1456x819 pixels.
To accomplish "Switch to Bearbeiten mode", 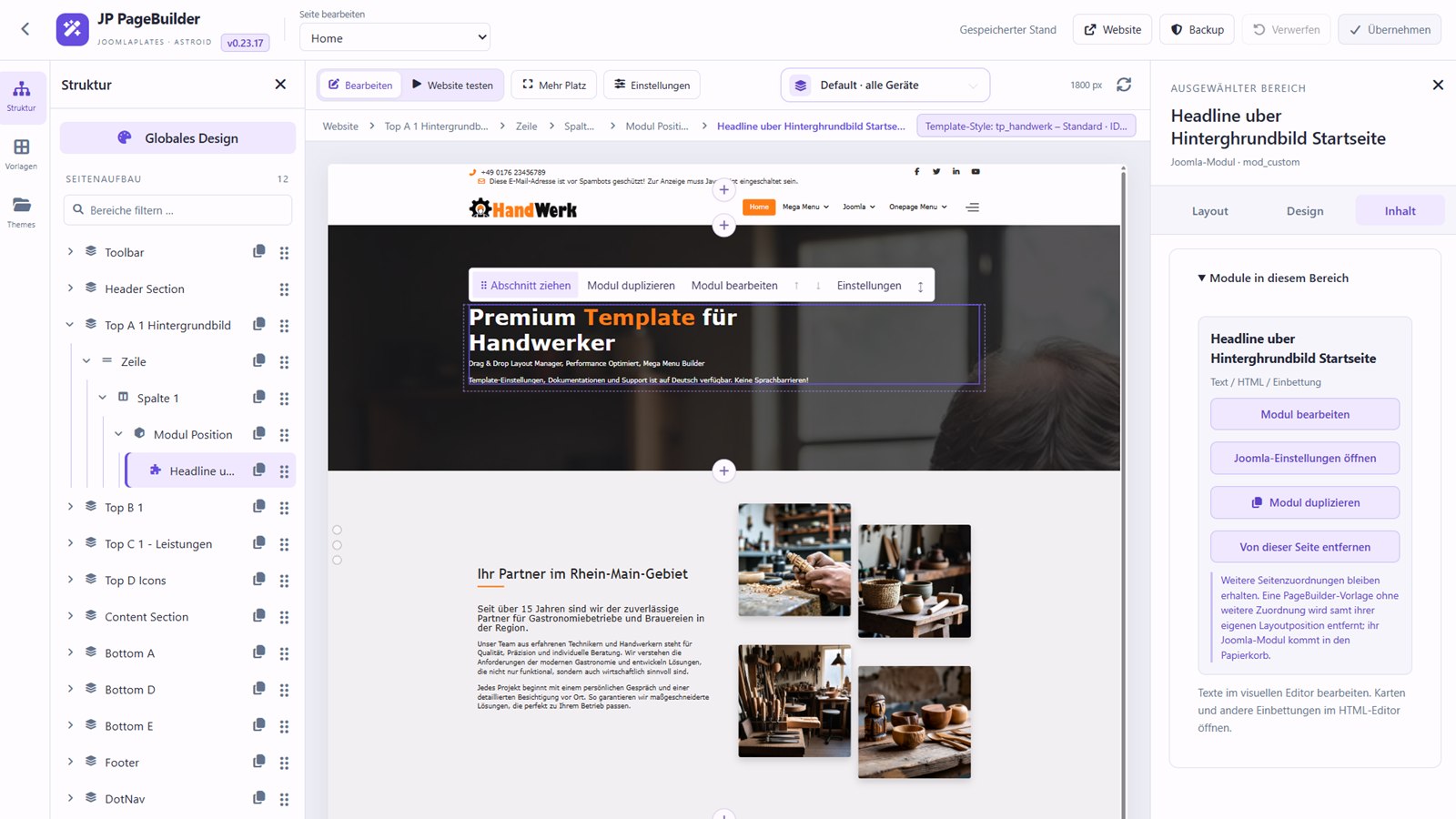I will click(360, 85).
